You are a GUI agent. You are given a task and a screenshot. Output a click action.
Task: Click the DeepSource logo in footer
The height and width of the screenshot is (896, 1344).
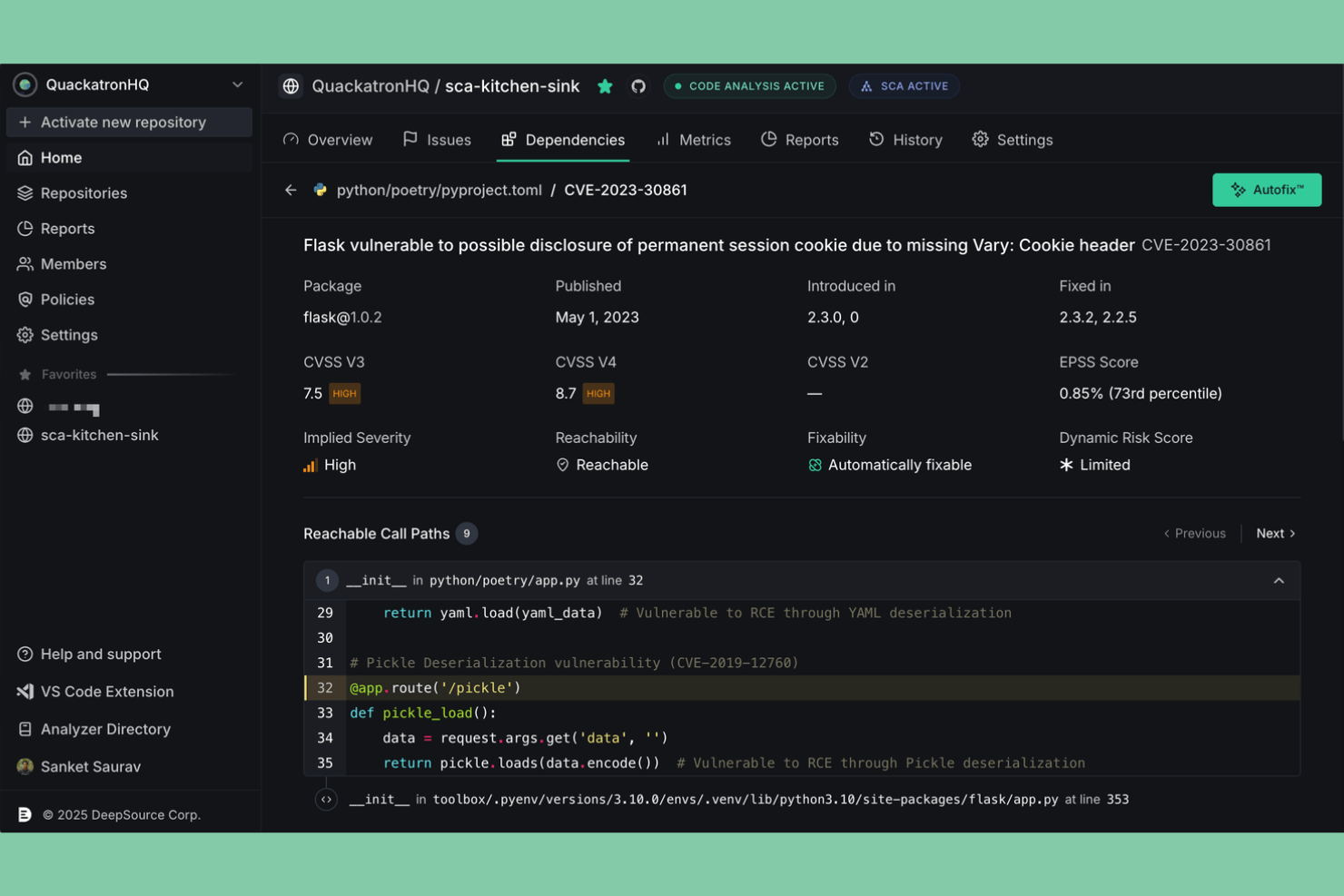(25, 814)
